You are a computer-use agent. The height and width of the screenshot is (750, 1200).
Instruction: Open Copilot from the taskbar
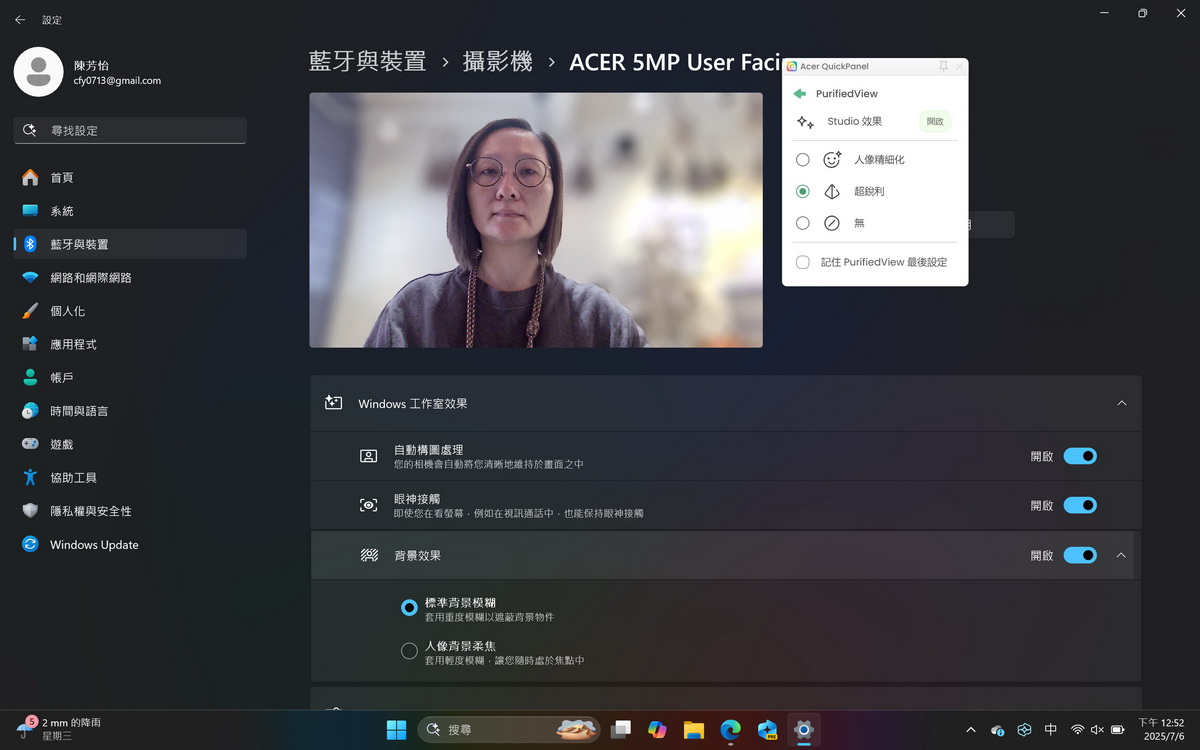[657, 730]
